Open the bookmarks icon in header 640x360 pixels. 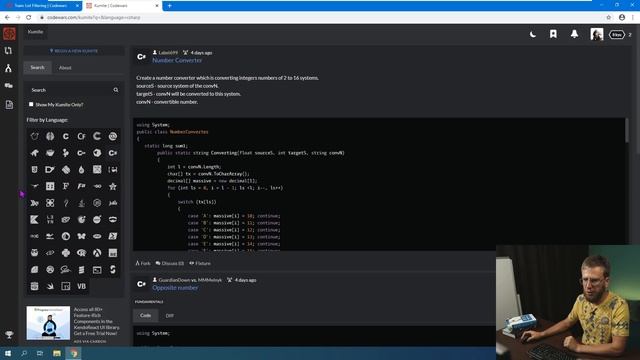pyautogui.click(x=553, y=34)
